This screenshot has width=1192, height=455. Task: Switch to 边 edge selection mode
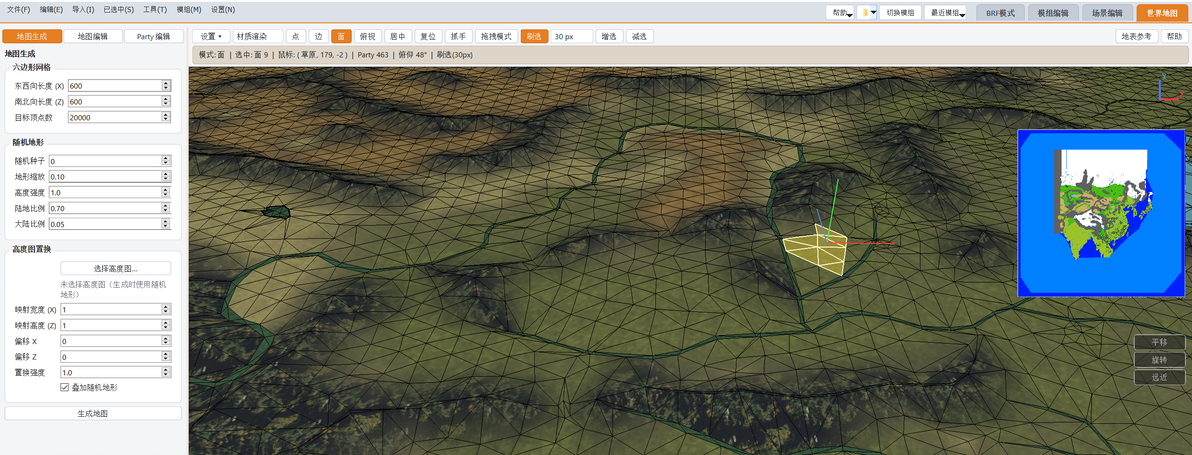coord(319,36)
